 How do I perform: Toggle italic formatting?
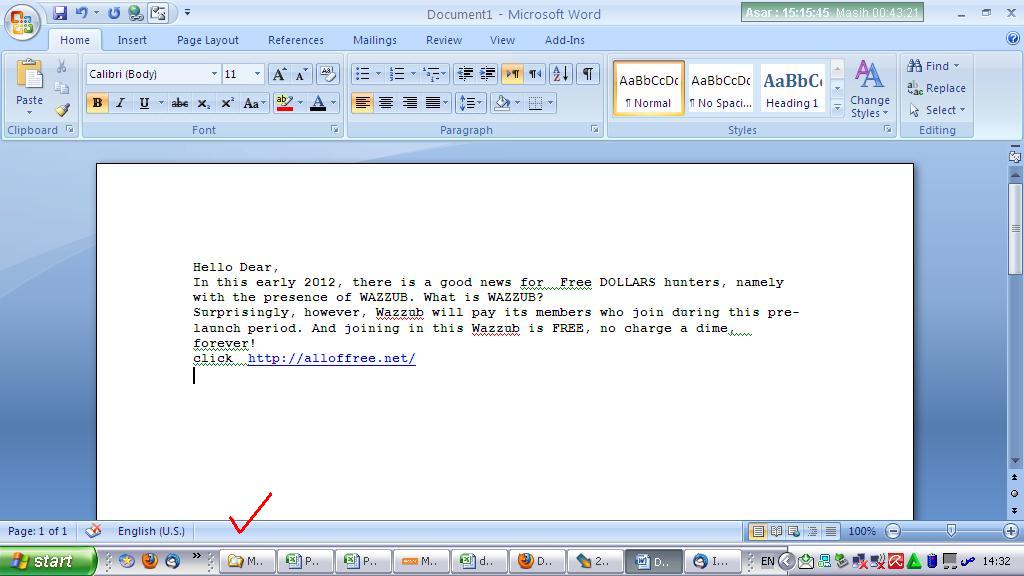coord(120,103)
